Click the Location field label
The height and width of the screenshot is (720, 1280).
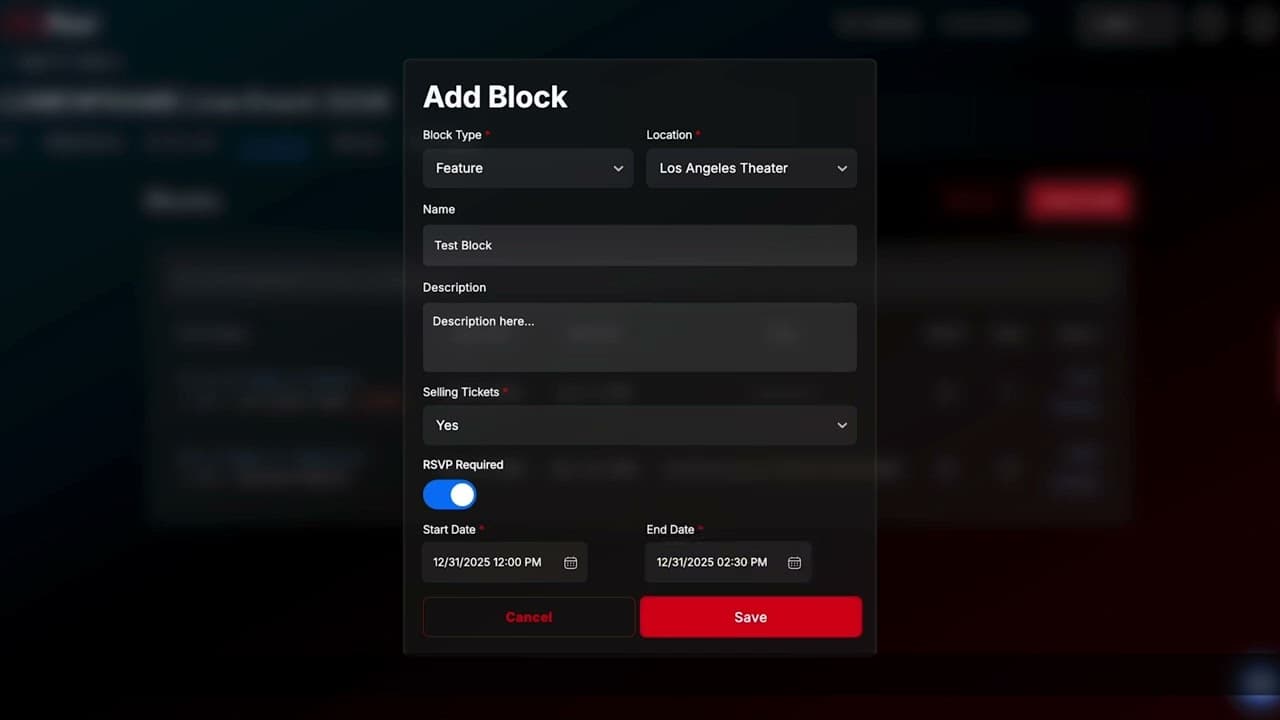pyautogui.click(x=669, y=135)
